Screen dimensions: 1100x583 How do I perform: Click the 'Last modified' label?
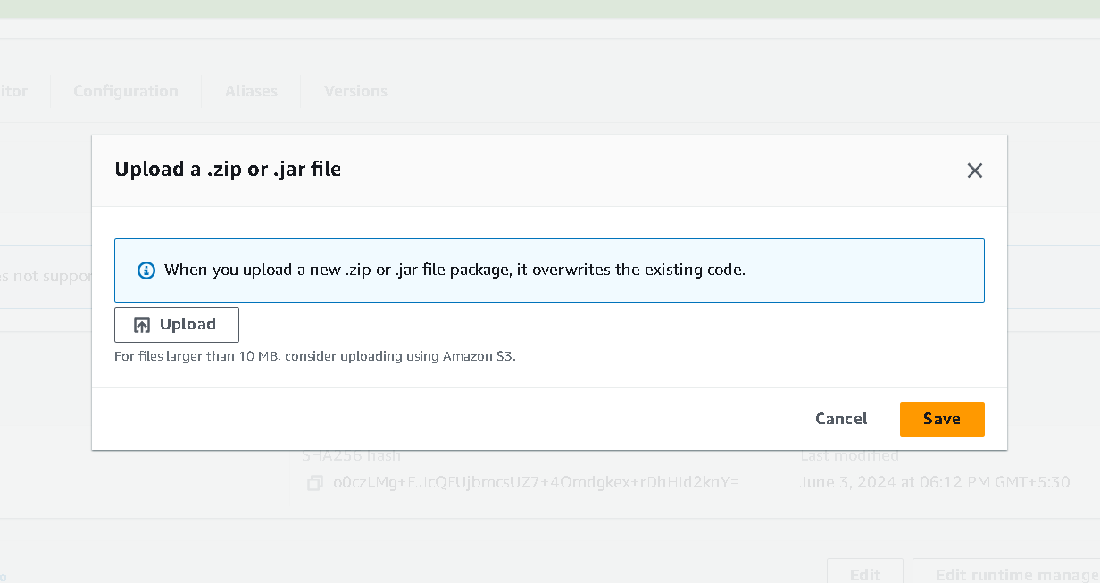pyautogui.click(x=849, y=456)
